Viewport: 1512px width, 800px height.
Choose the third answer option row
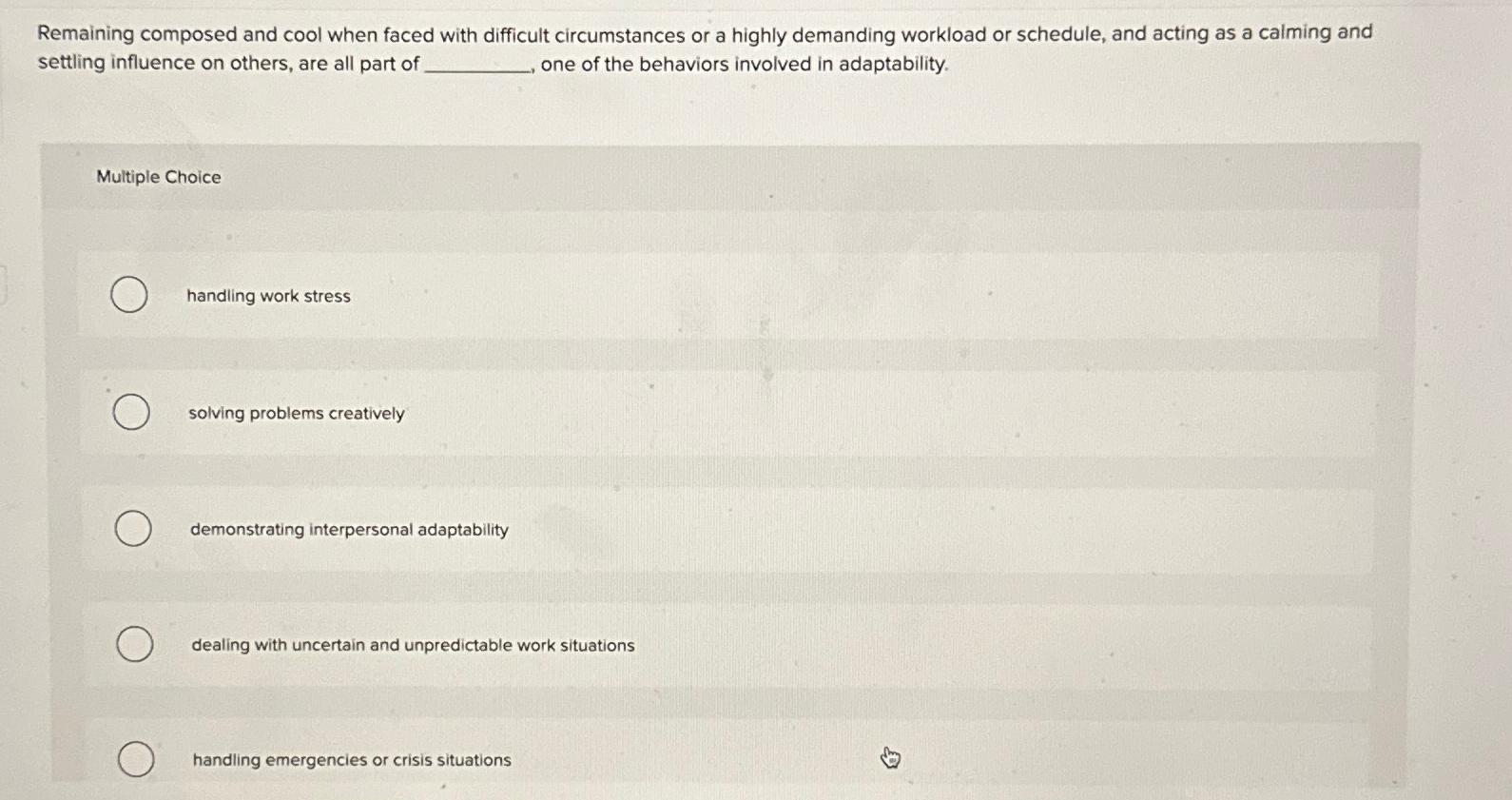coord(666,529)
